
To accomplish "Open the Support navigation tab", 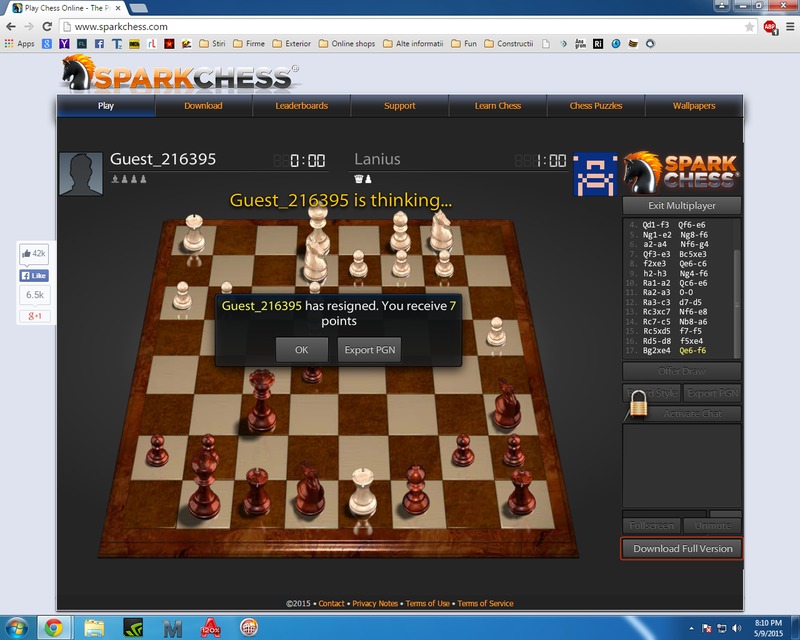I will [x=399, y=106].
